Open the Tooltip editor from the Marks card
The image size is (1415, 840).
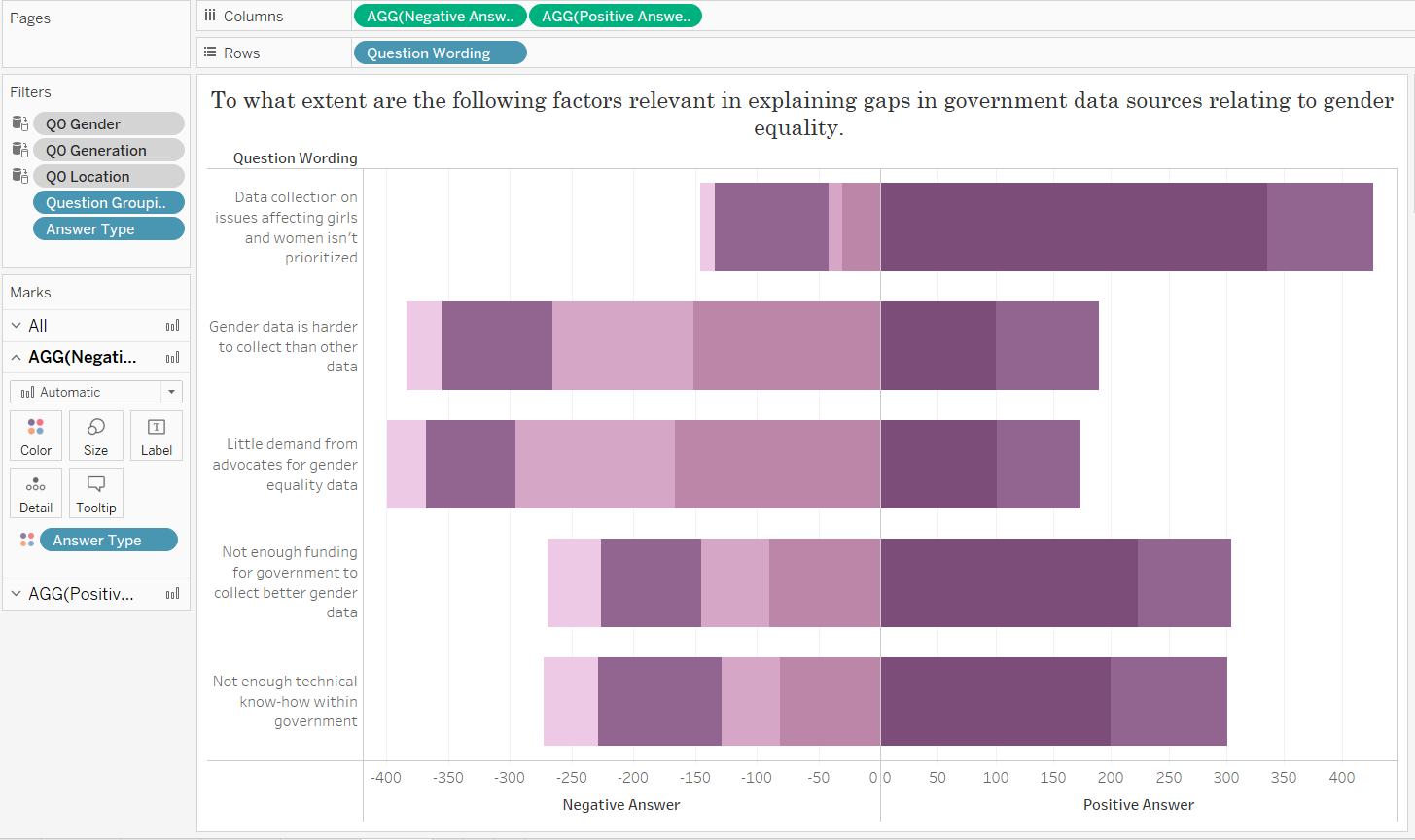[95, 492]
